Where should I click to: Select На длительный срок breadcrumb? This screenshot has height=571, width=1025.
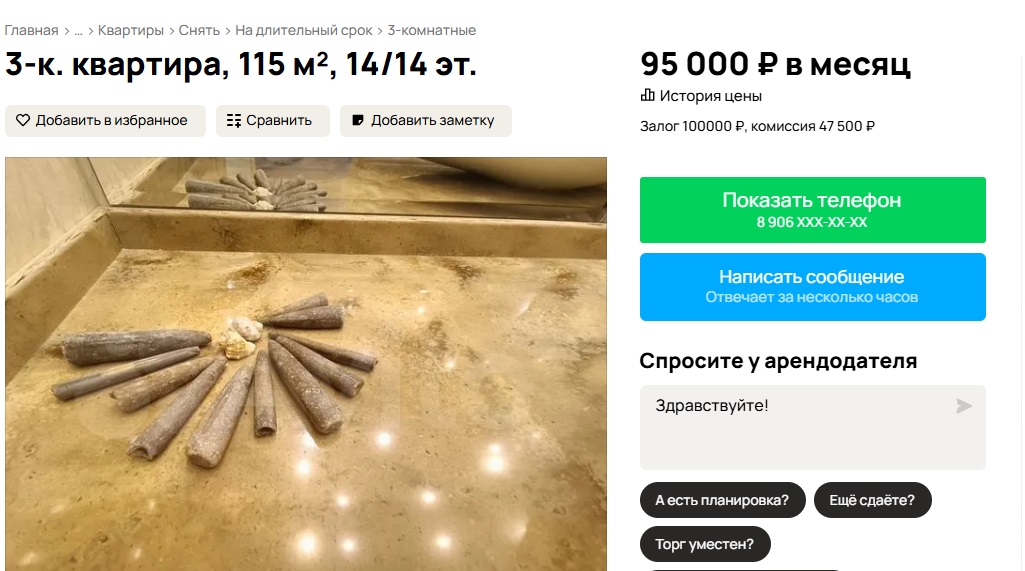(304, 30)
